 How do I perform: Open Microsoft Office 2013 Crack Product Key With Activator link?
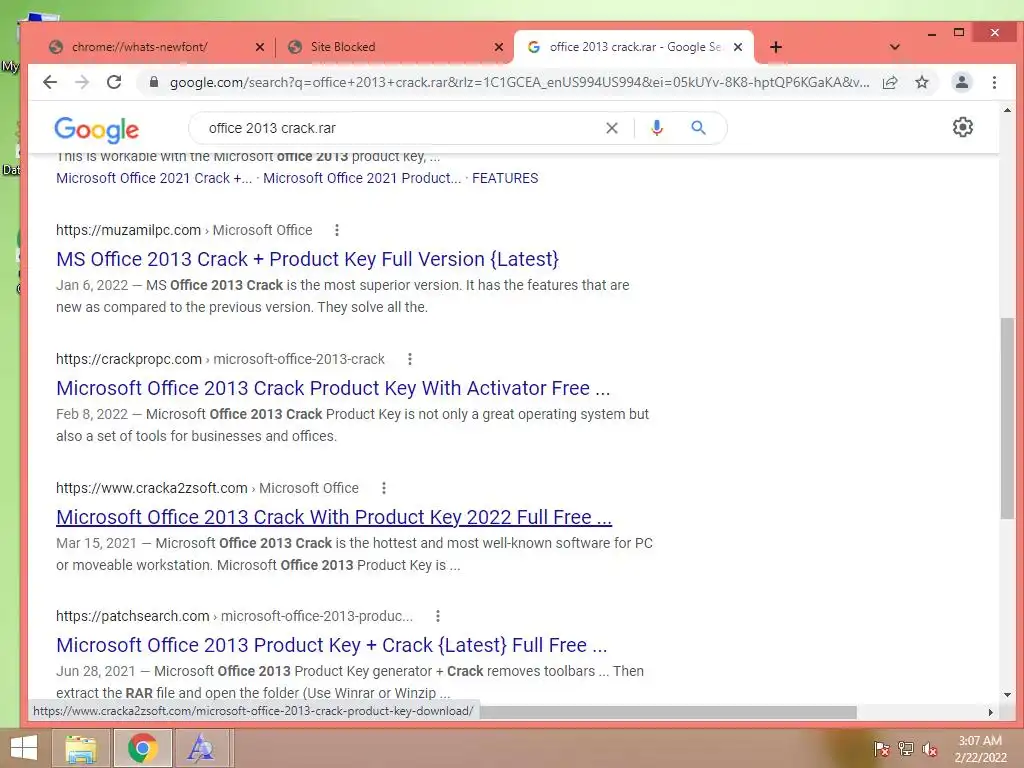coord(333,388)
